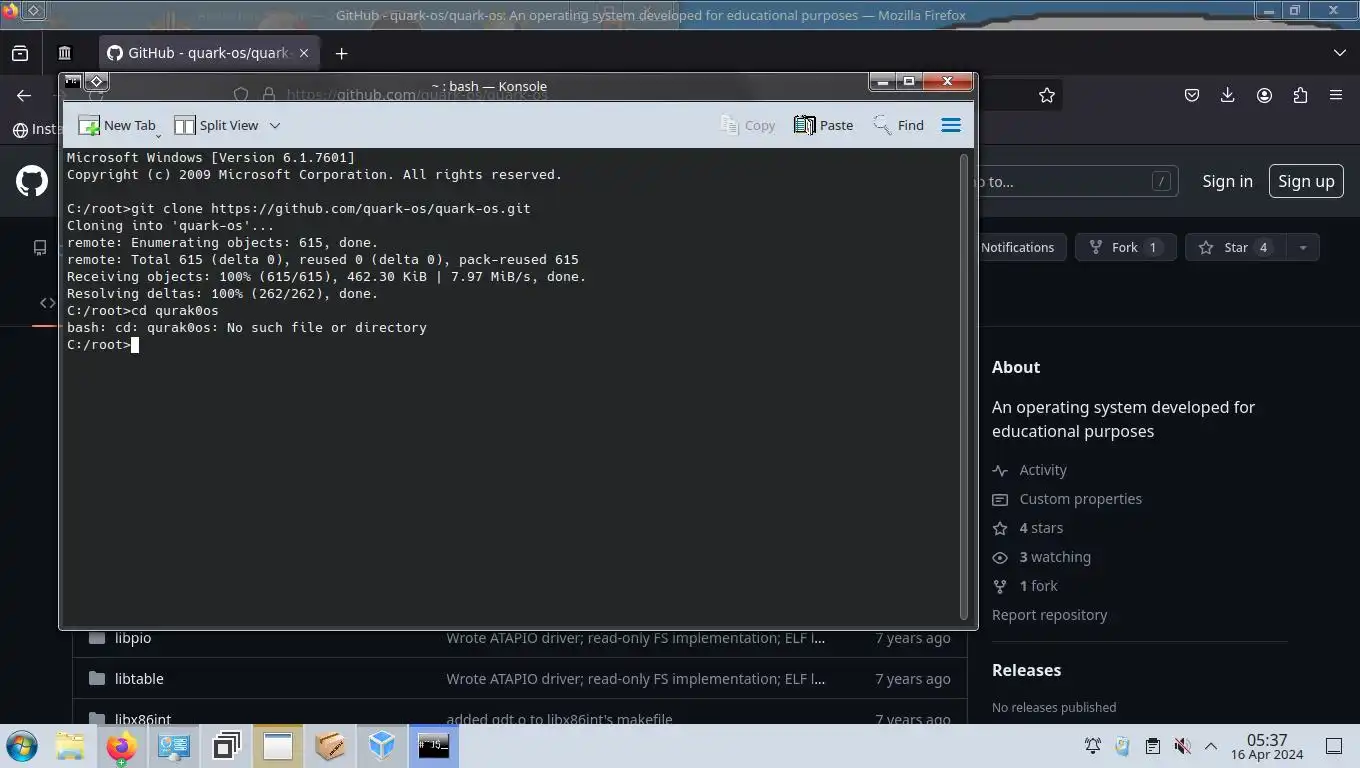Click the stacked windows taskbar icon

pyautogui.click(x=226, y=746)
